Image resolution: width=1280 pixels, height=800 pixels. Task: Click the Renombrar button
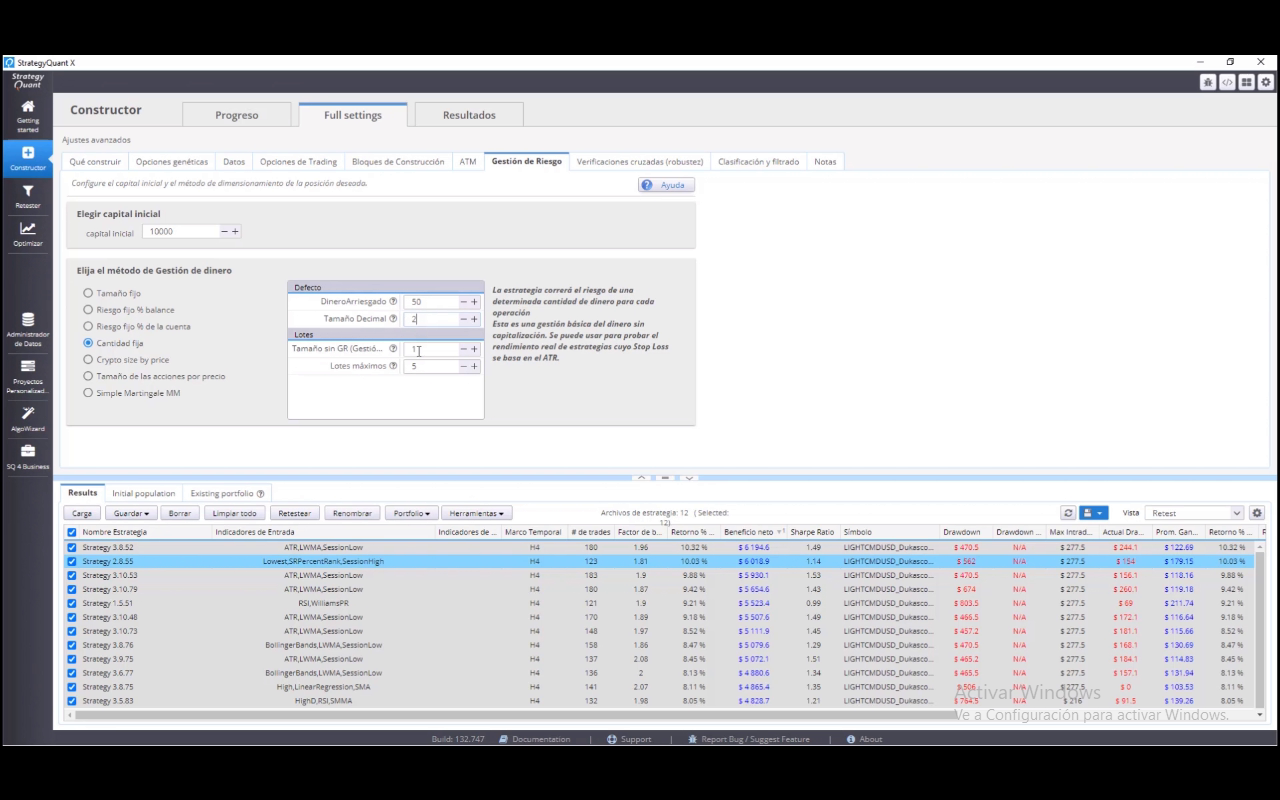click(352, 513)
